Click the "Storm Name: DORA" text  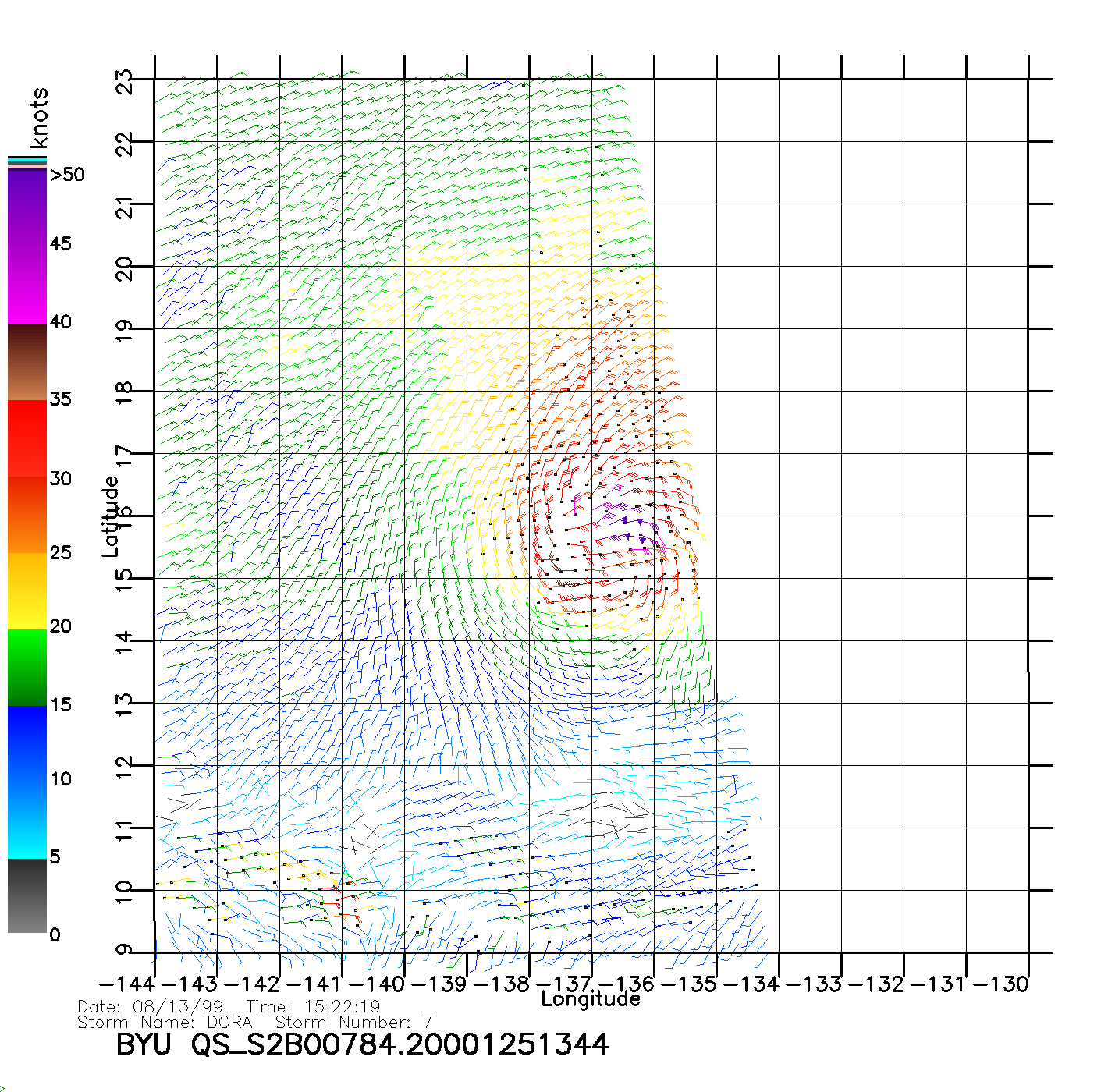(165, 1023)
